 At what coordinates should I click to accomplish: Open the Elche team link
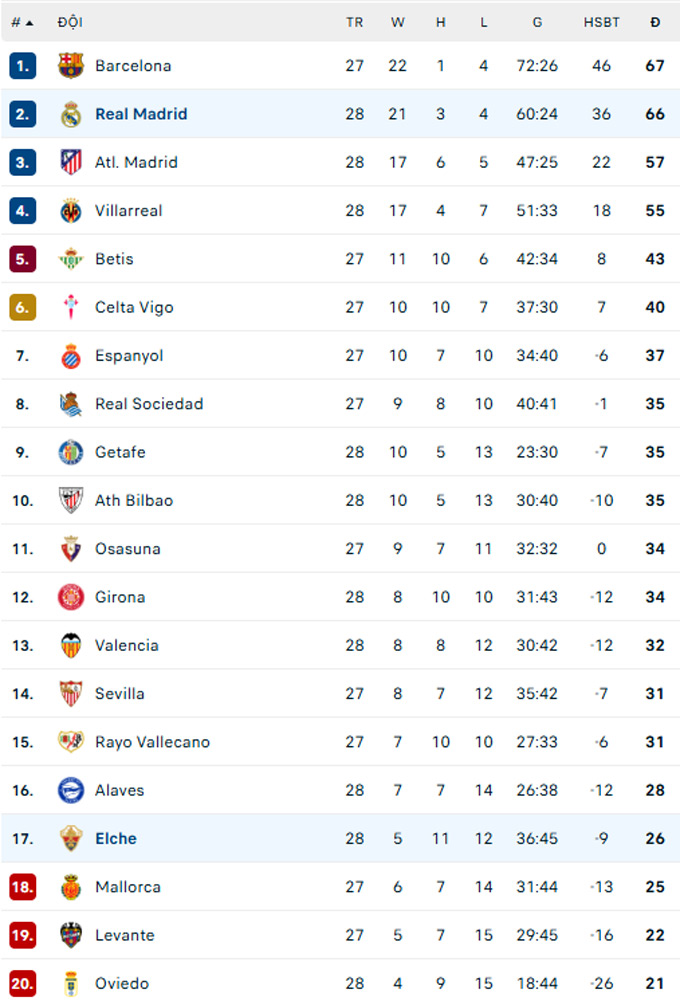click(116, 839)
